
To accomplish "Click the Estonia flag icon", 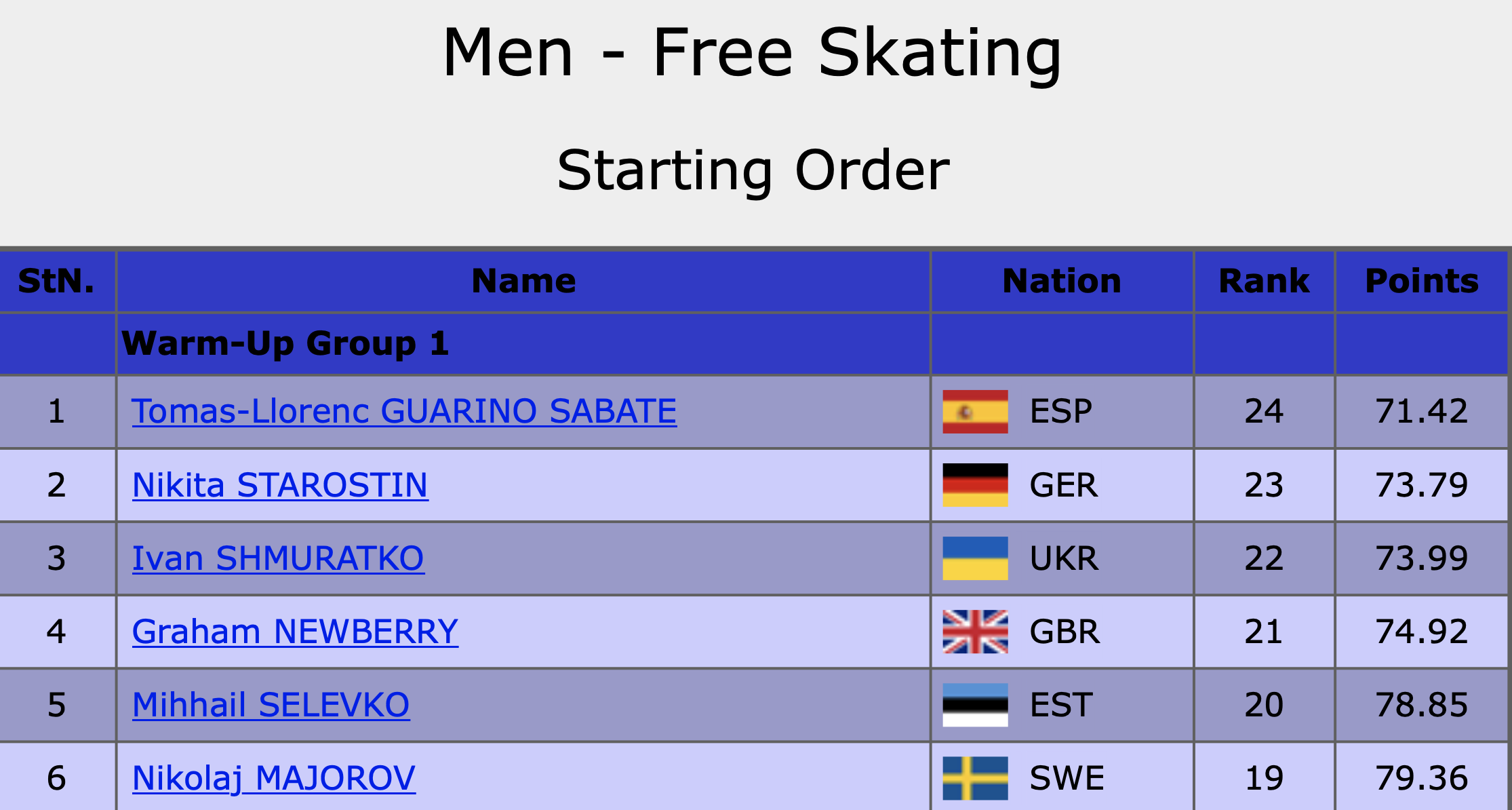I will pos(975,705).
